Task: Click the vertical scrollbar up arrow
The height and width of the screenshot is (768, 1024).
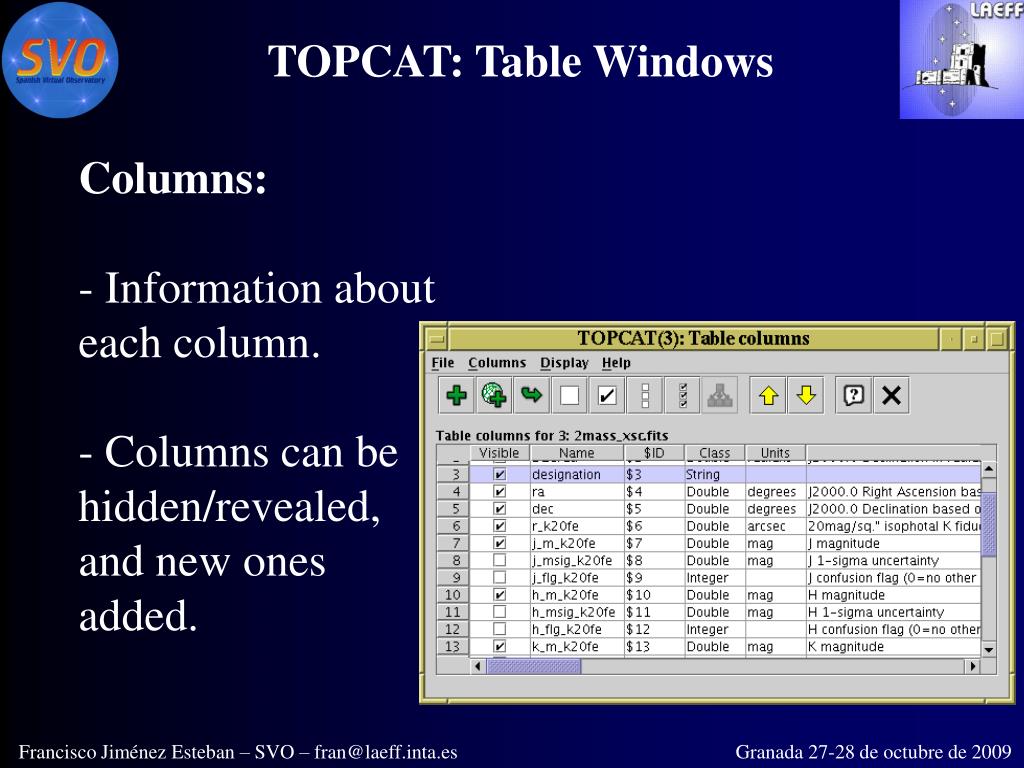Action: [x=989, y=469]
